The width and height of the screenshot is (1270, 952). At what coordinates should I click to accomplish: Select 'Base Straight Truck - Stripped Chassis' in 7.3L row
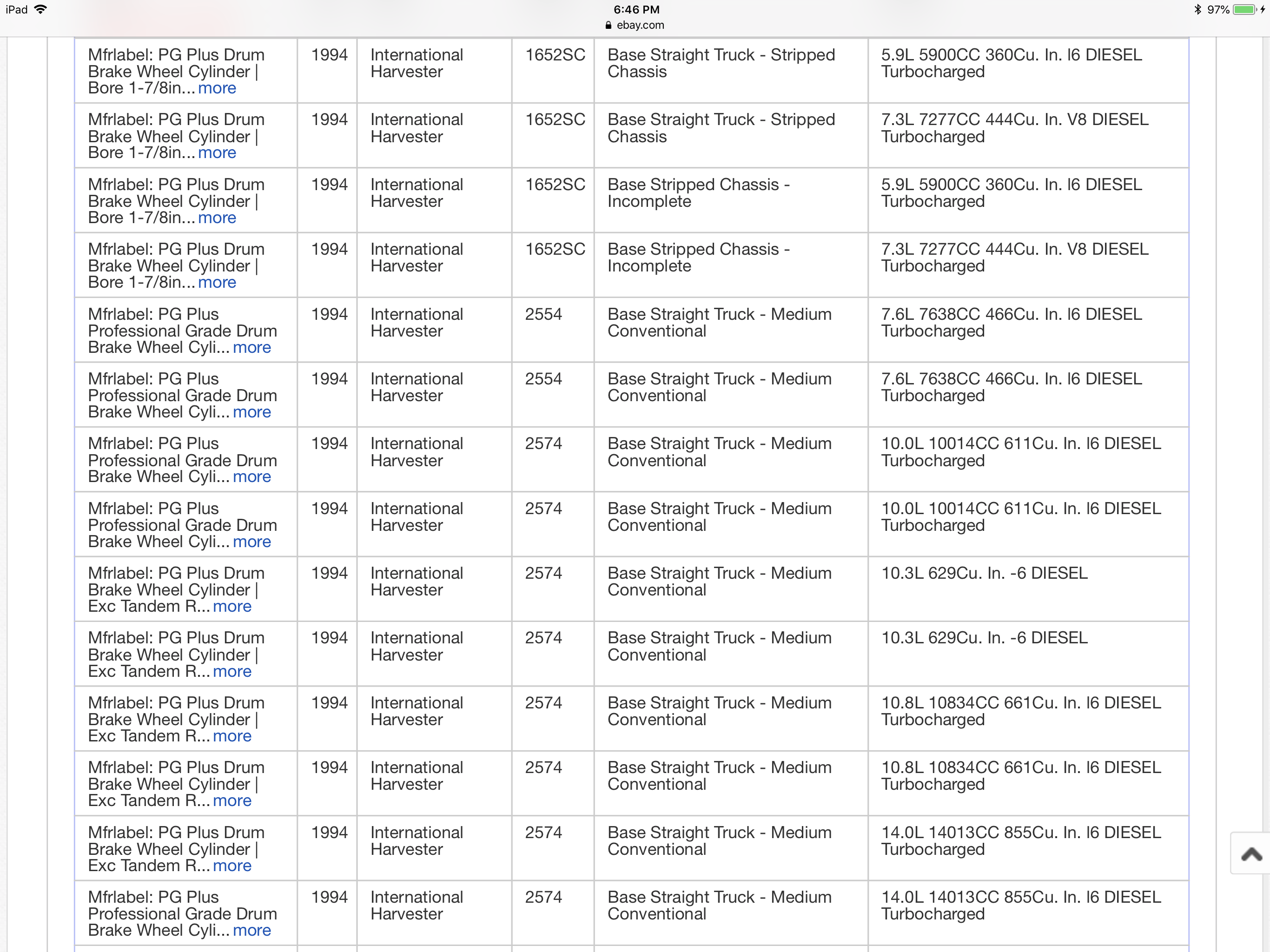coord(721,128)
